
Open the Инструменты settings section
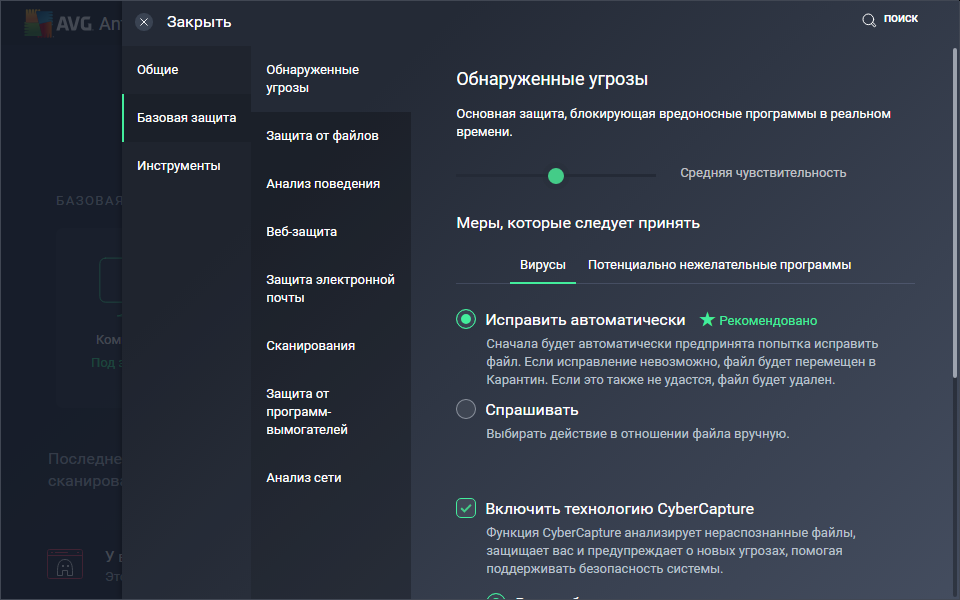(179, 166)
